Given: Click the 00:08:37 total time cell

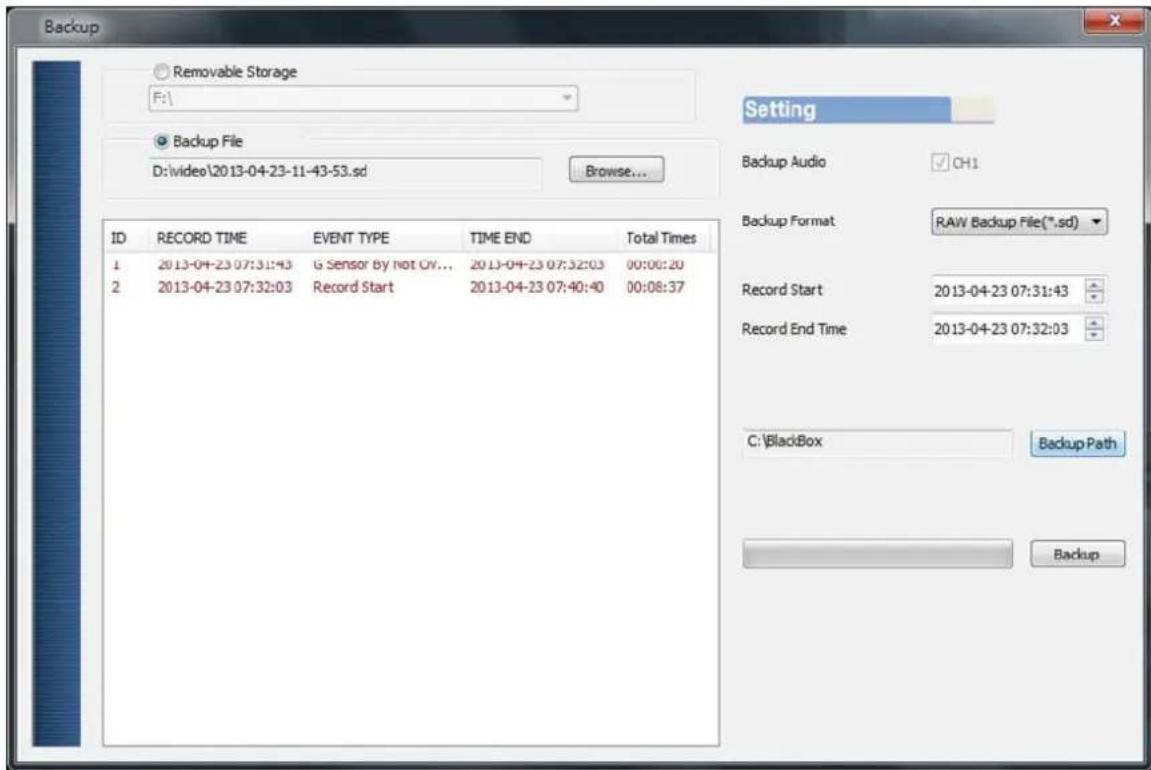Looking at the screenshot, I should [x=656, y=287].
